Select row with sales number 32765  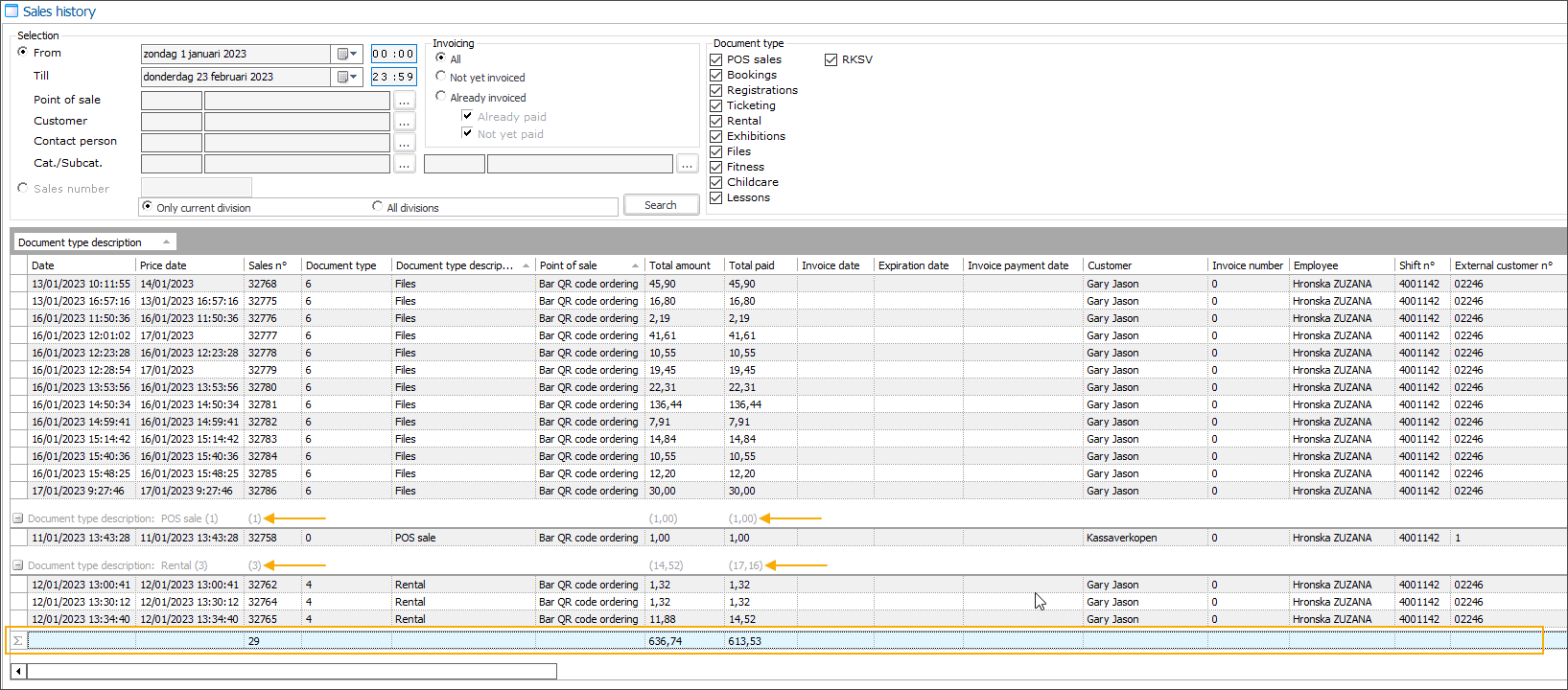[788, 619]
